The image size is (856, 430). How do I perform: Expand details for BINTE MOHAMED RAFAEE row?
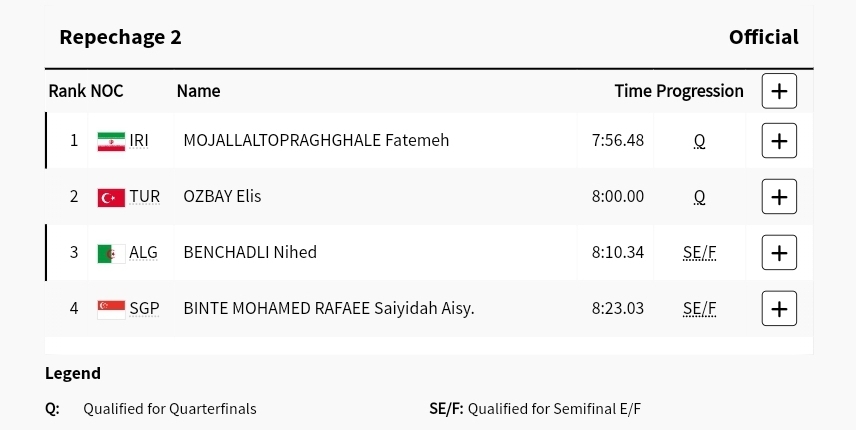[779, 309]
